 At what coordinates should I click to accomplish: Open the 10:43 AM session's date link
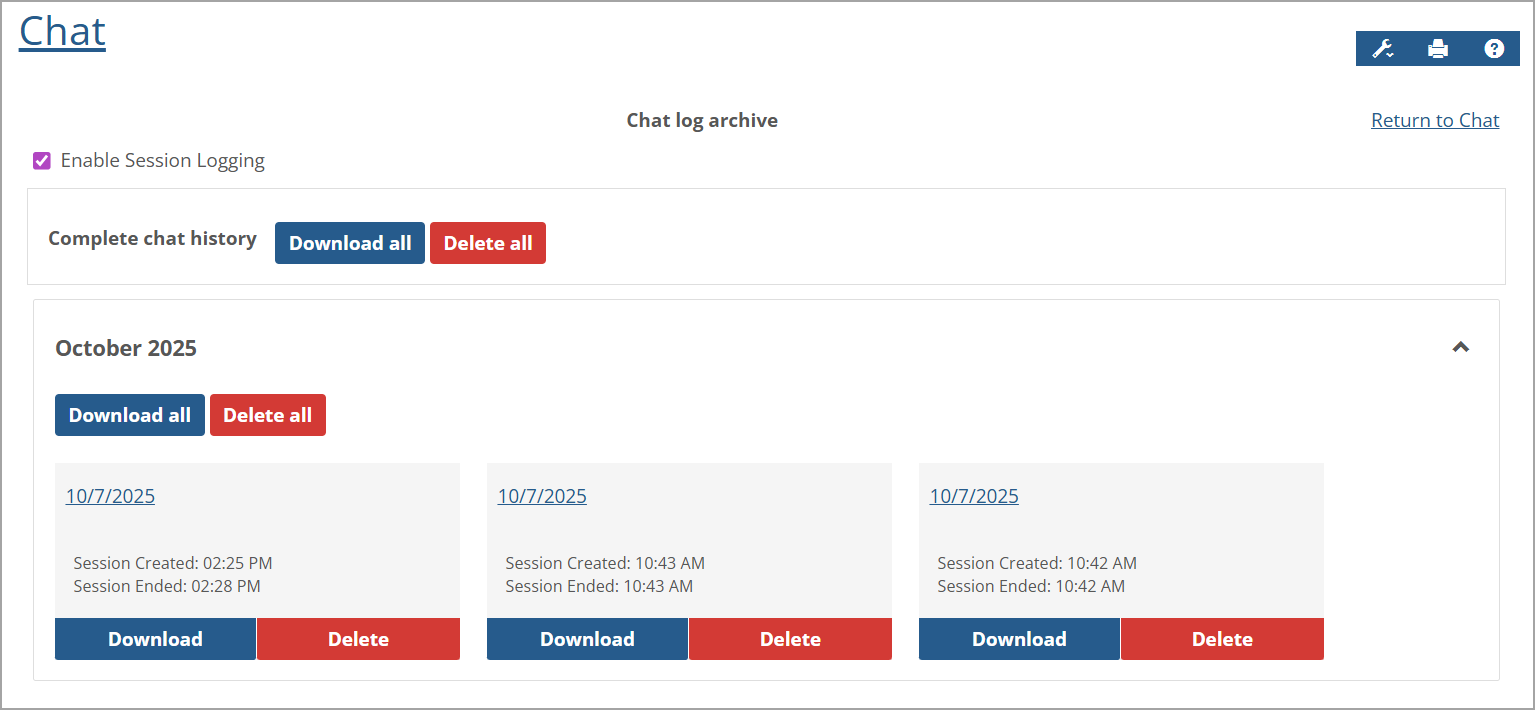[x=542, y=495]
